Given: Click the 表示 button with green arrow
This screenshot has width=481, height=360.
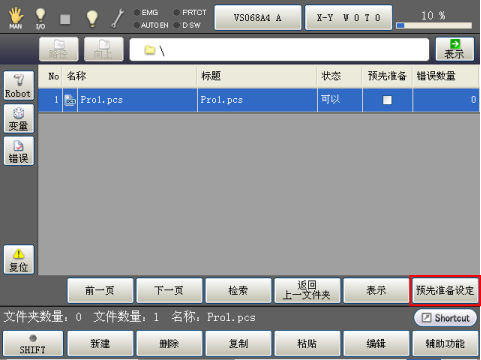Looking at the screenshot, I should [455, 49].
